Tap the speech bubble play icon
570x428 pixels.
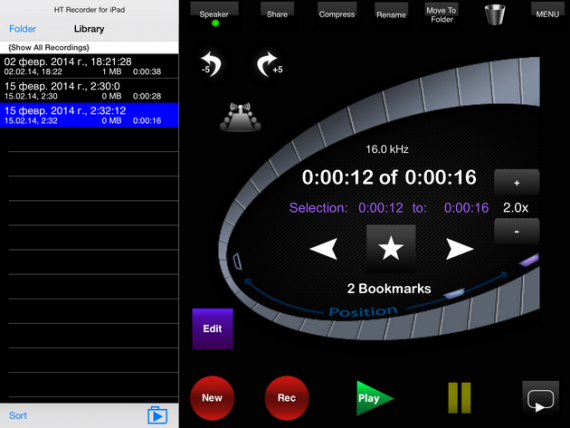pyautogui.click(x=541, y=399)
